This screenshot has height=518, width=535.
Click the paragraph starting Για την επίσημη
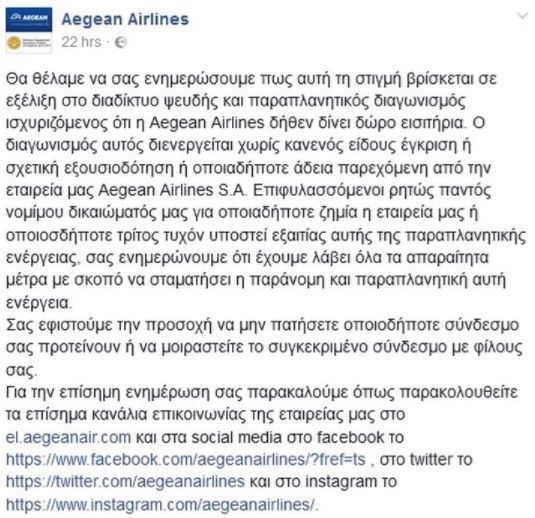262,448
